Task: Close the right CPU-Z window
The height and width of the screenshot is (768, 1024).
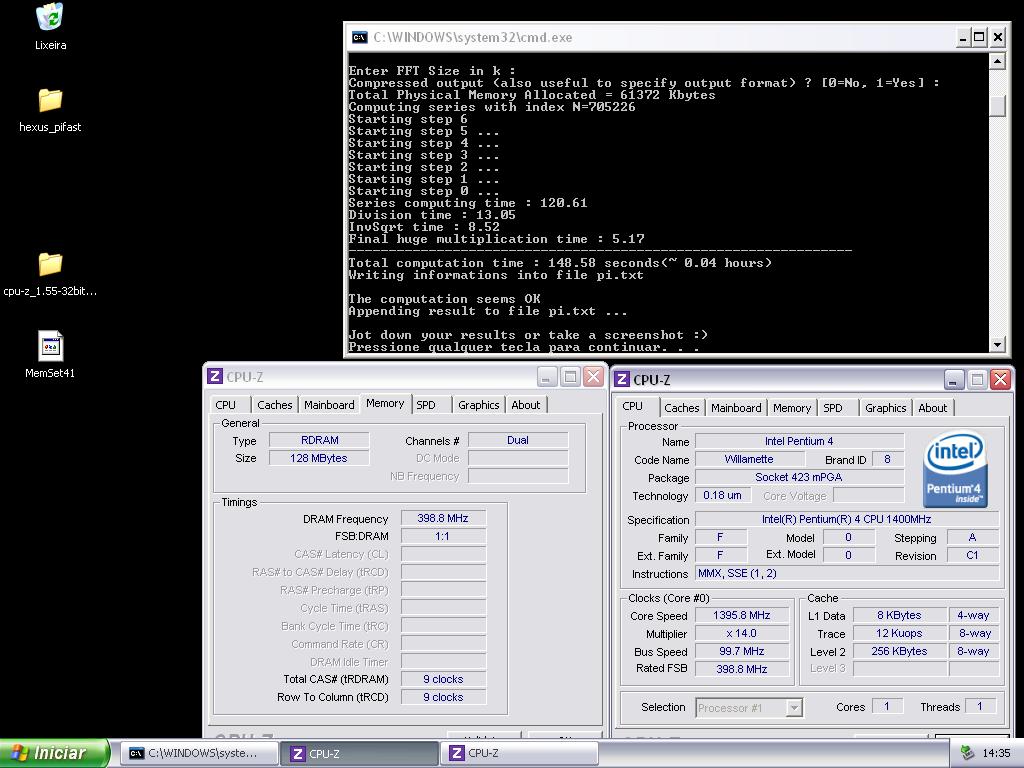Action: point(1000,379)
